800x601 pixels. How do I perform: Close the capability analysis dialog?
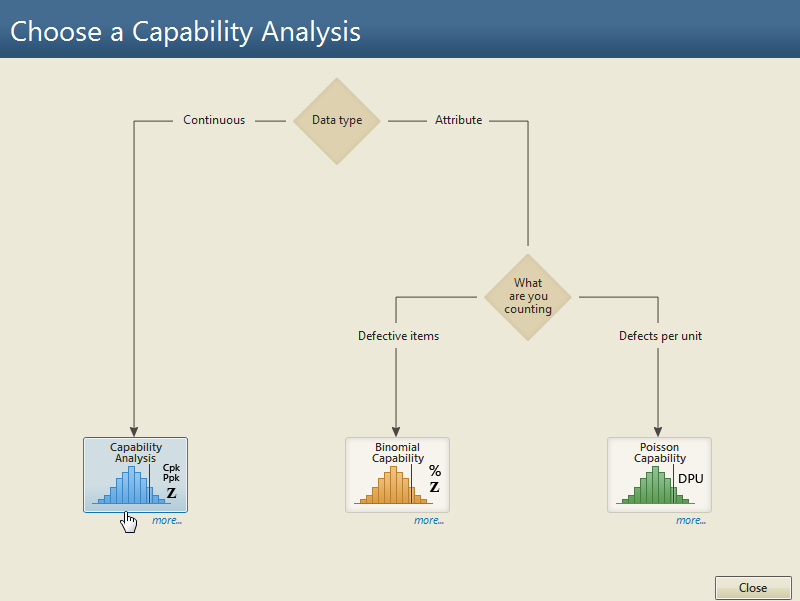click(x=753, y=588)
